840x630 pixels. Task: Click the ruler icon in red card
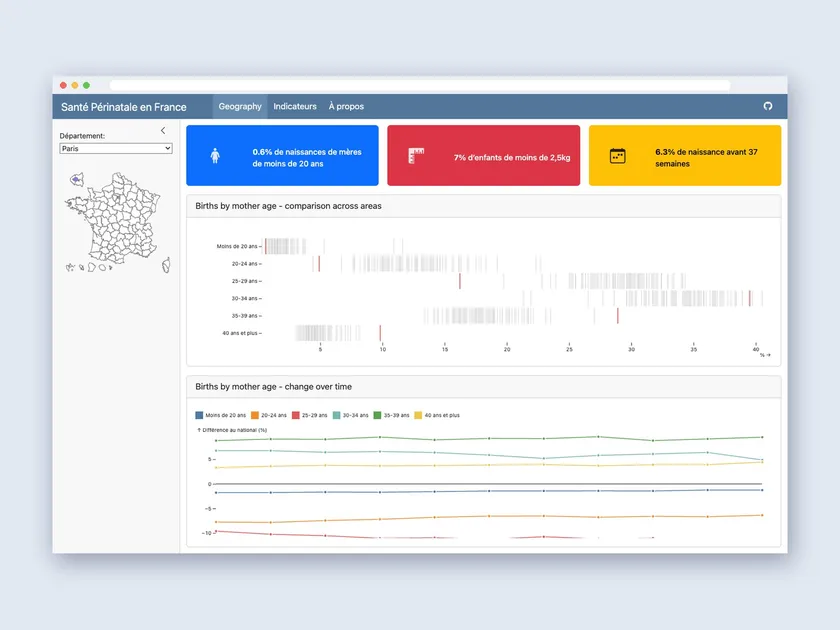coord(416,155)
